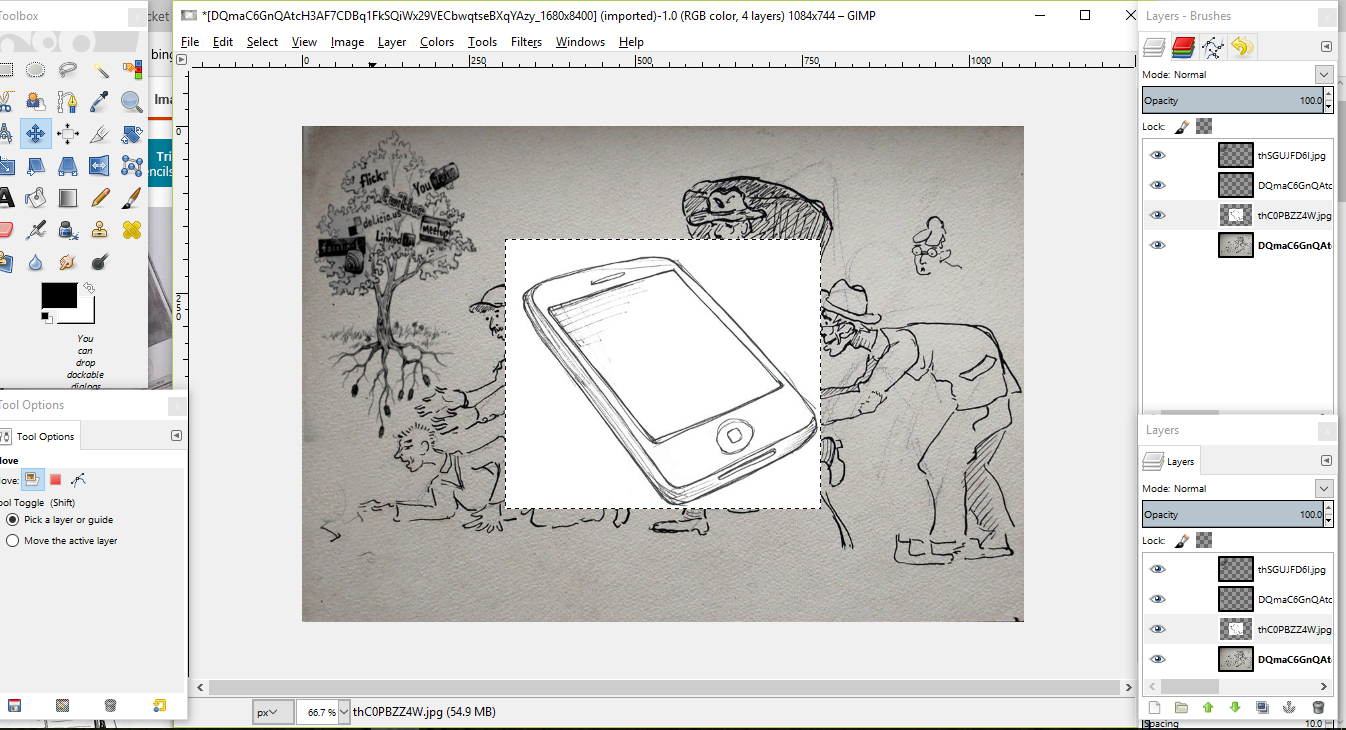Open the Colors menu
The image size is (1346, 730).
pyautogui.click(x=436, y=42)
